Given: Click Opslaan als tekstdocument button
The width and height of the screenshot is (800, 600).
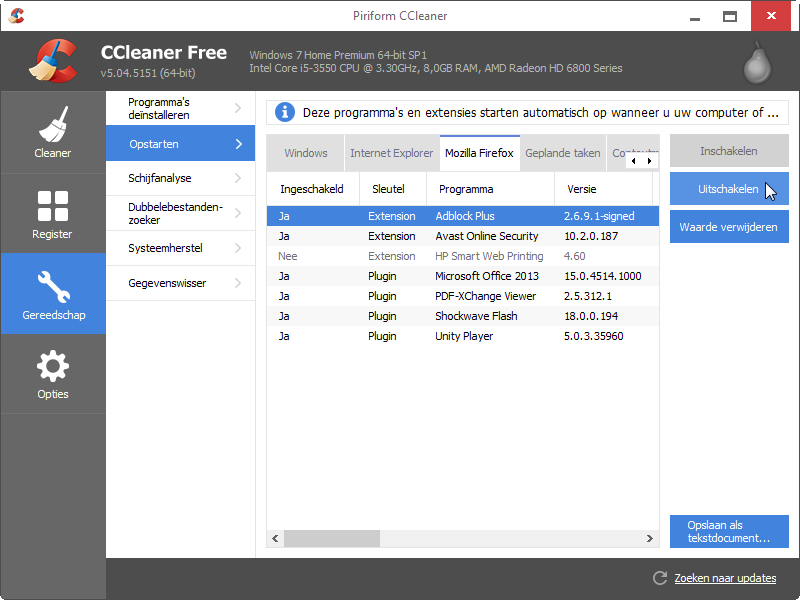Looking at the screenshot, I should point(729,532).
